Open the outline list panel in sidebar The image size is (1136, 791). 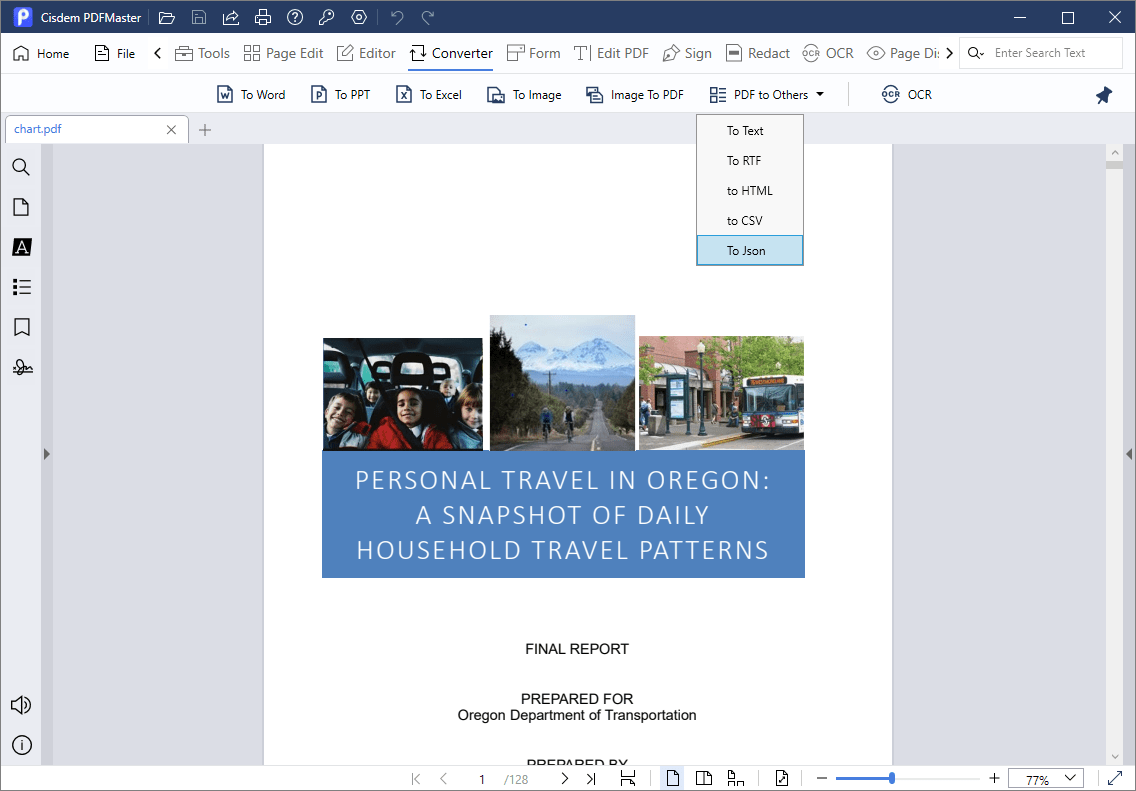21,287
